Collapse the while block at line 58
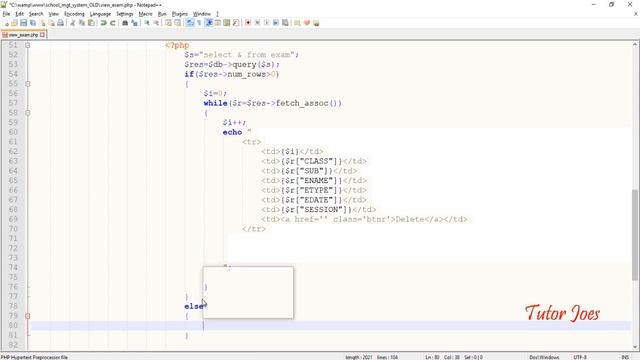Screen dimensions: 640x360 28,113
